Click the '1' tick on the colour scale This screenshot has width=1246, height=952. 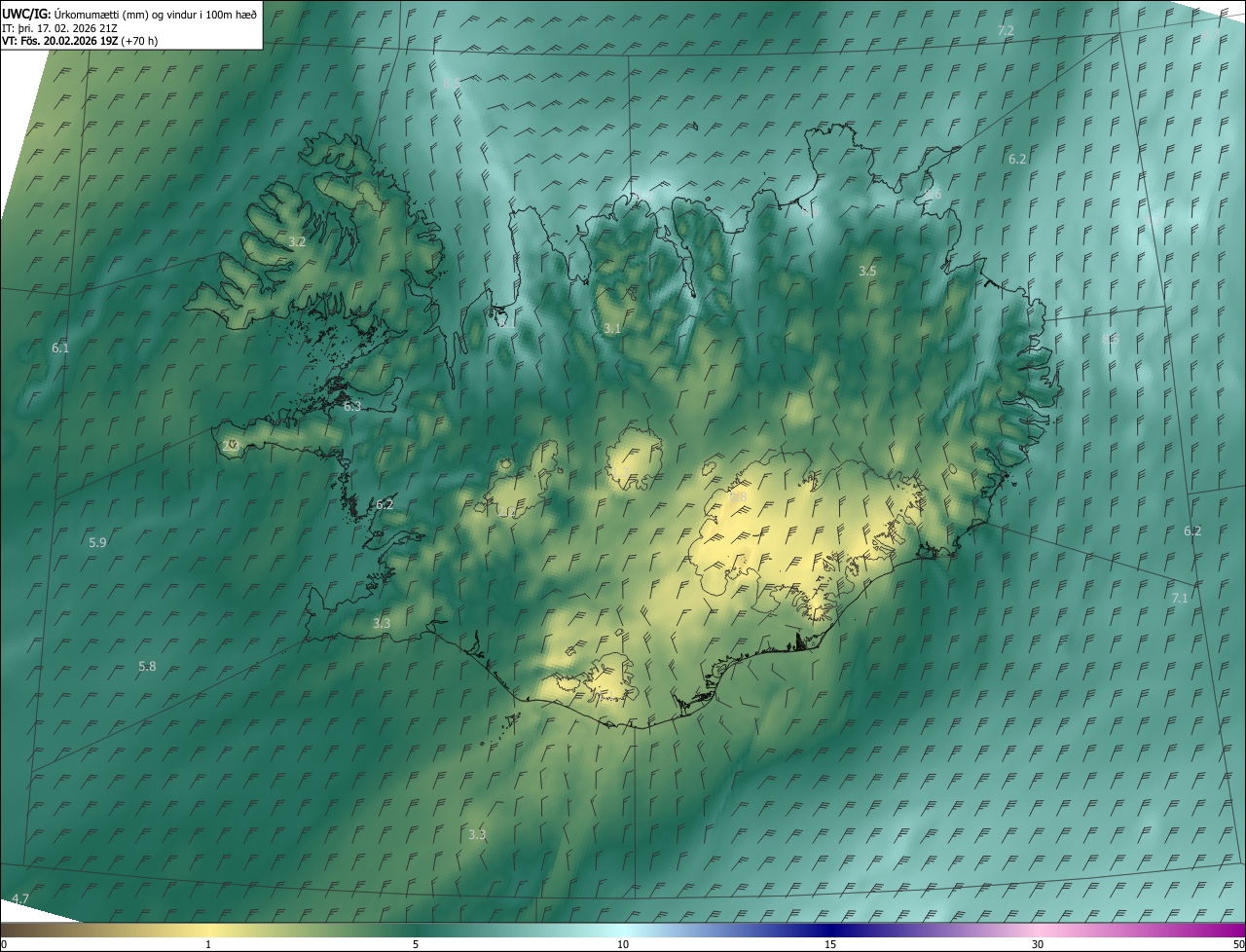pos(208,945)
